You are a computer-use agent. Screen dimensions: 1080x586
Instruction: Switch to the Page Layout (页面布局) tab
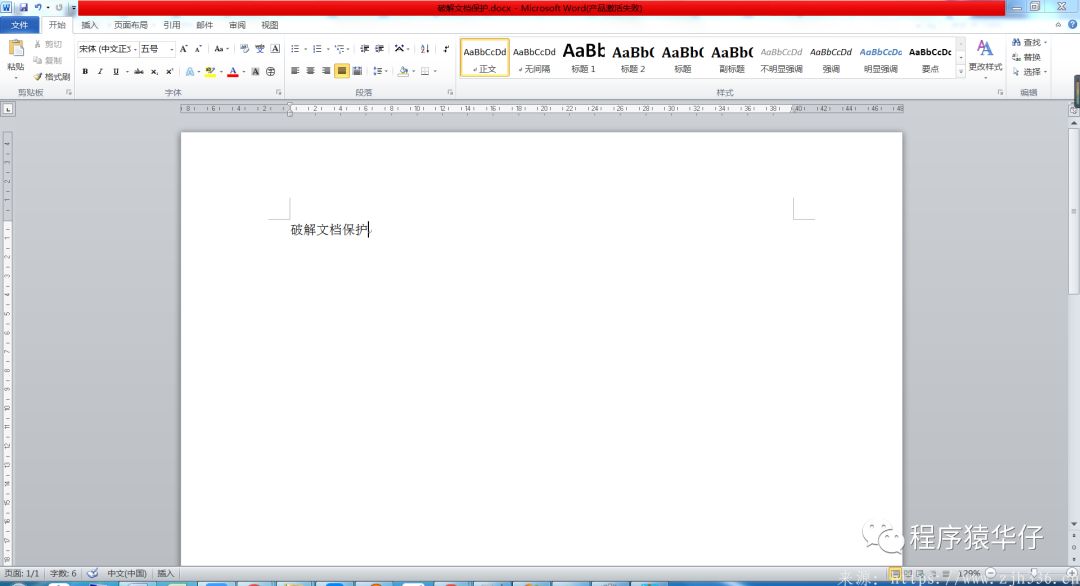131,25
